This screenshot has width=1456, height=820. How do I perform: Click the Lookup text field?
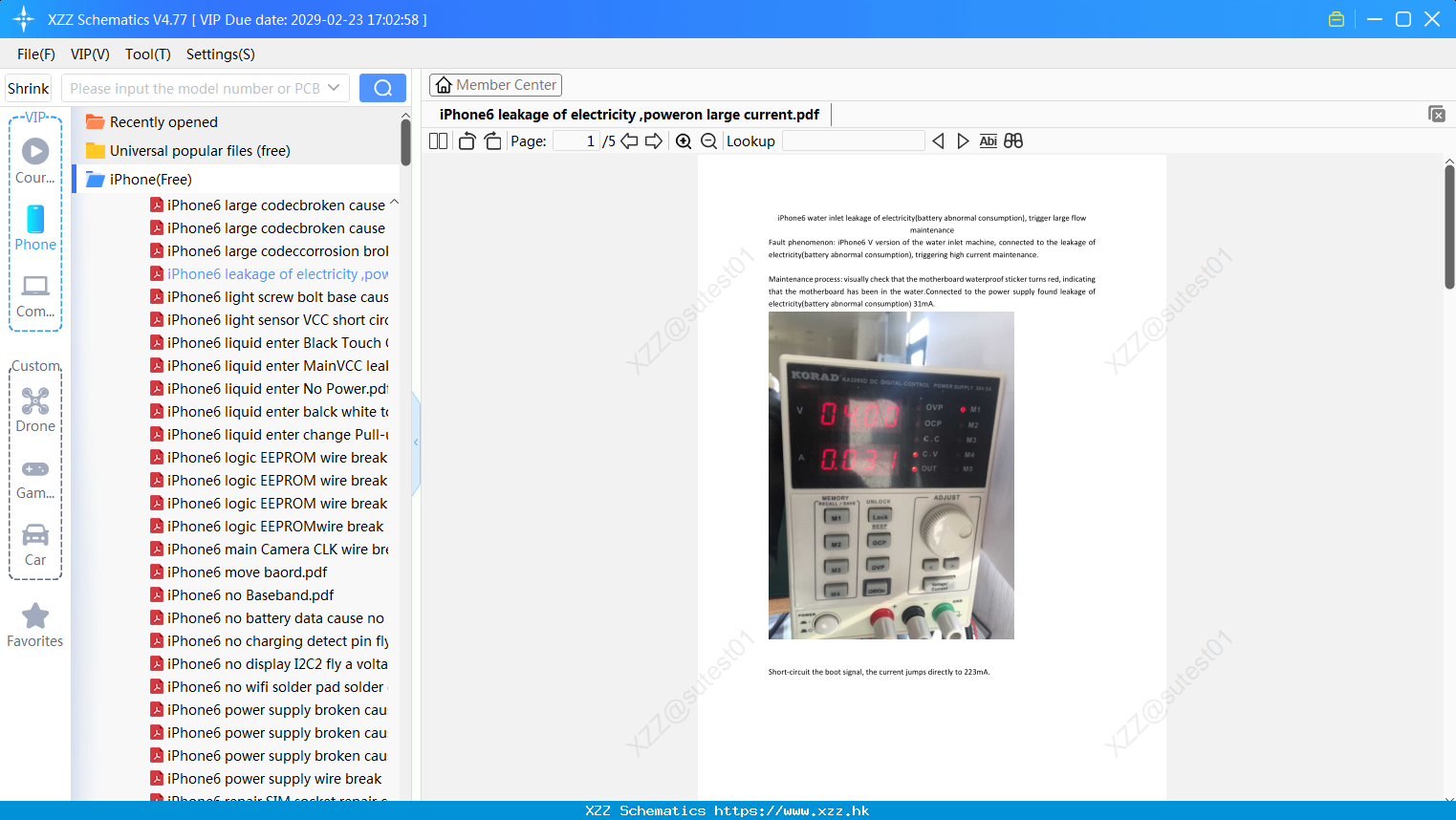(x=853, y=141)
